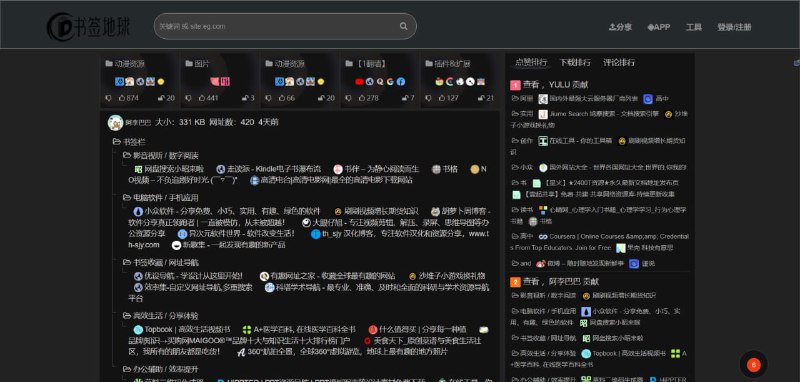Like the 动漫资源 card with 66 likes

(287, 98)
